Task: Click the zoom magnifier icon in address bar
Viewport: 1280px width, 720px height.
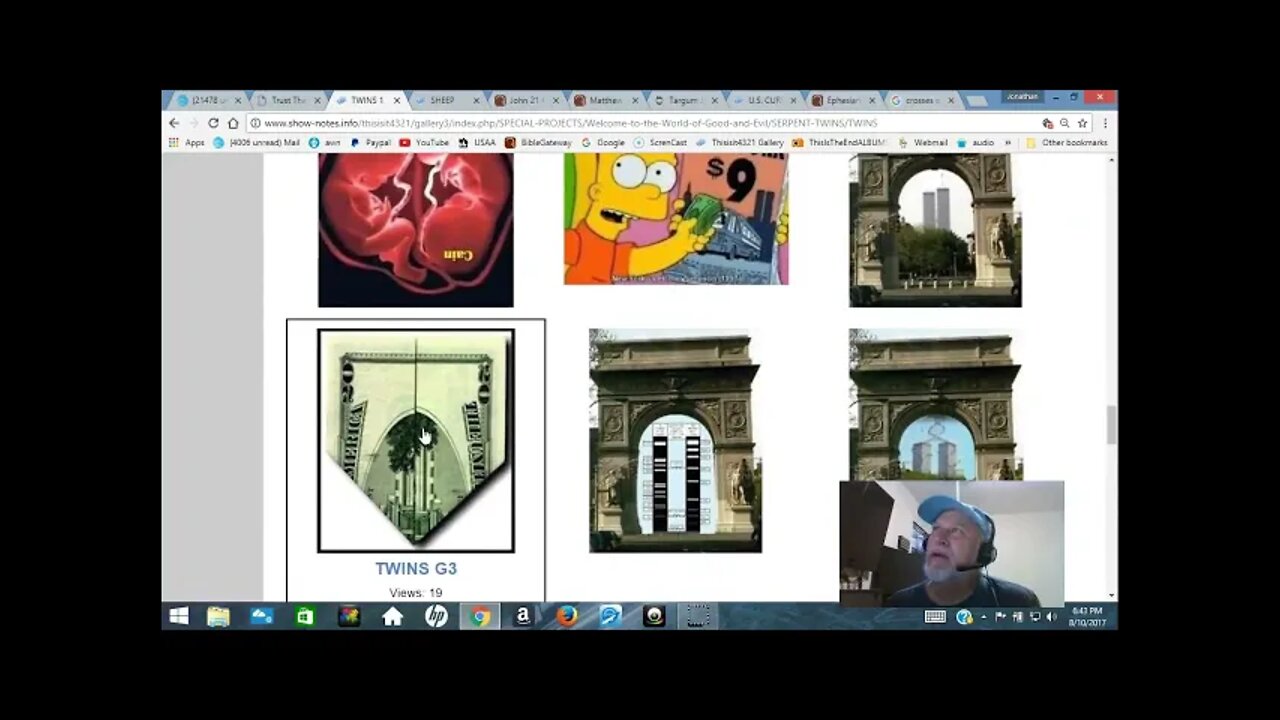Action: point(1065,123)
